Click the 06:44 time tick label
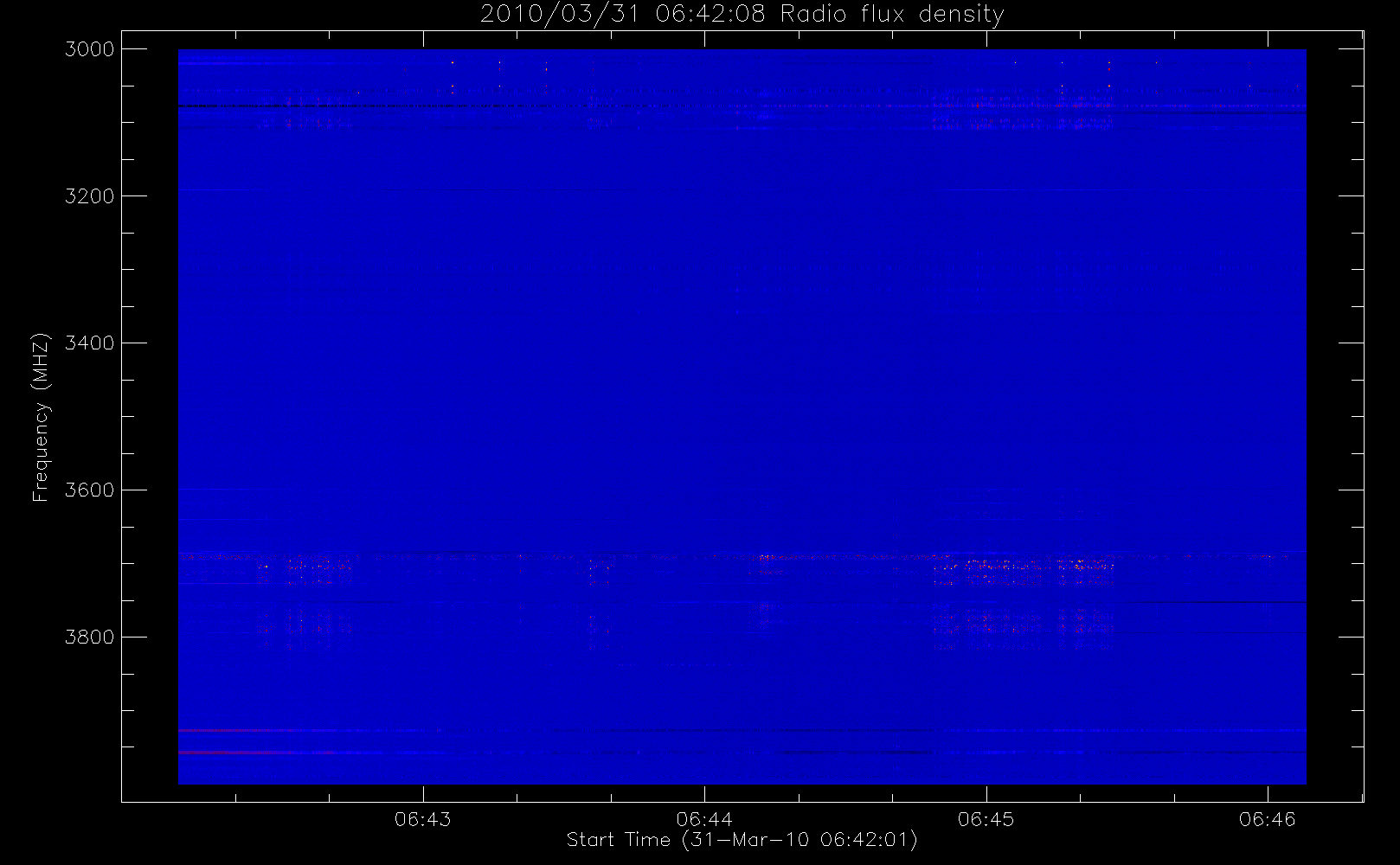The width and height of the screenshot is (1400, 865). pos(704,819)
